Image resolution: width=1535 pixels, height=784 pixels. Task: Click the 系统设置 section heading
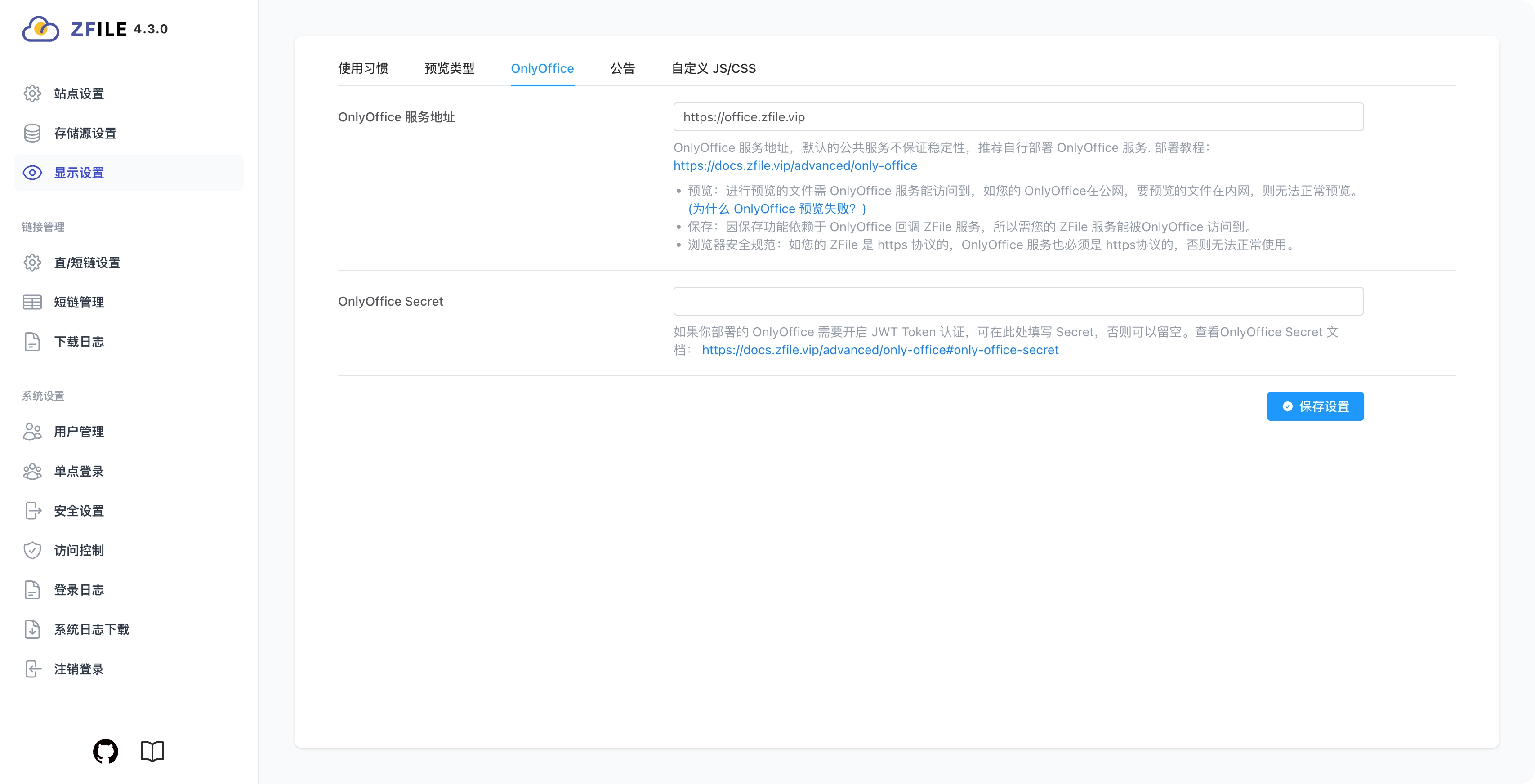43,396
